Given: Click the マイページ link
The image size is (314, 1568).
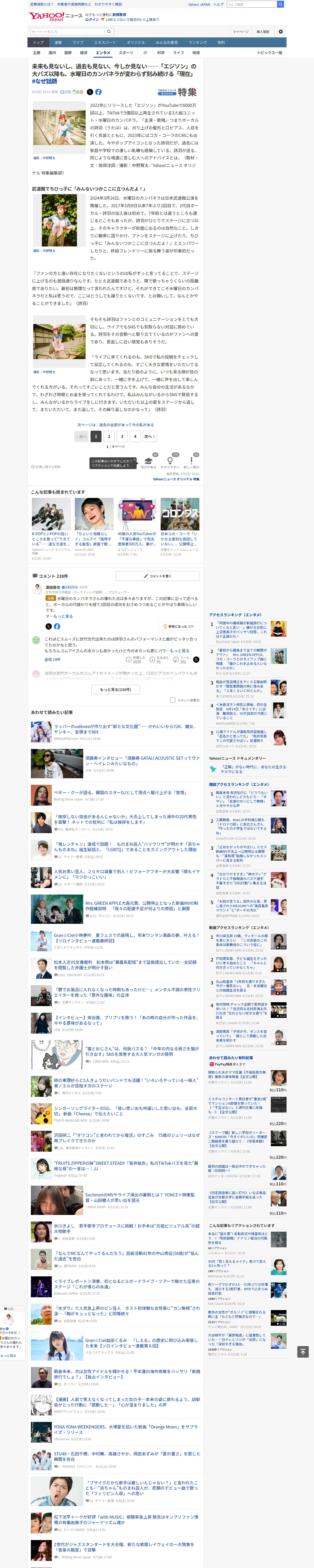Looking at the screenshot, I should (240, 32).
